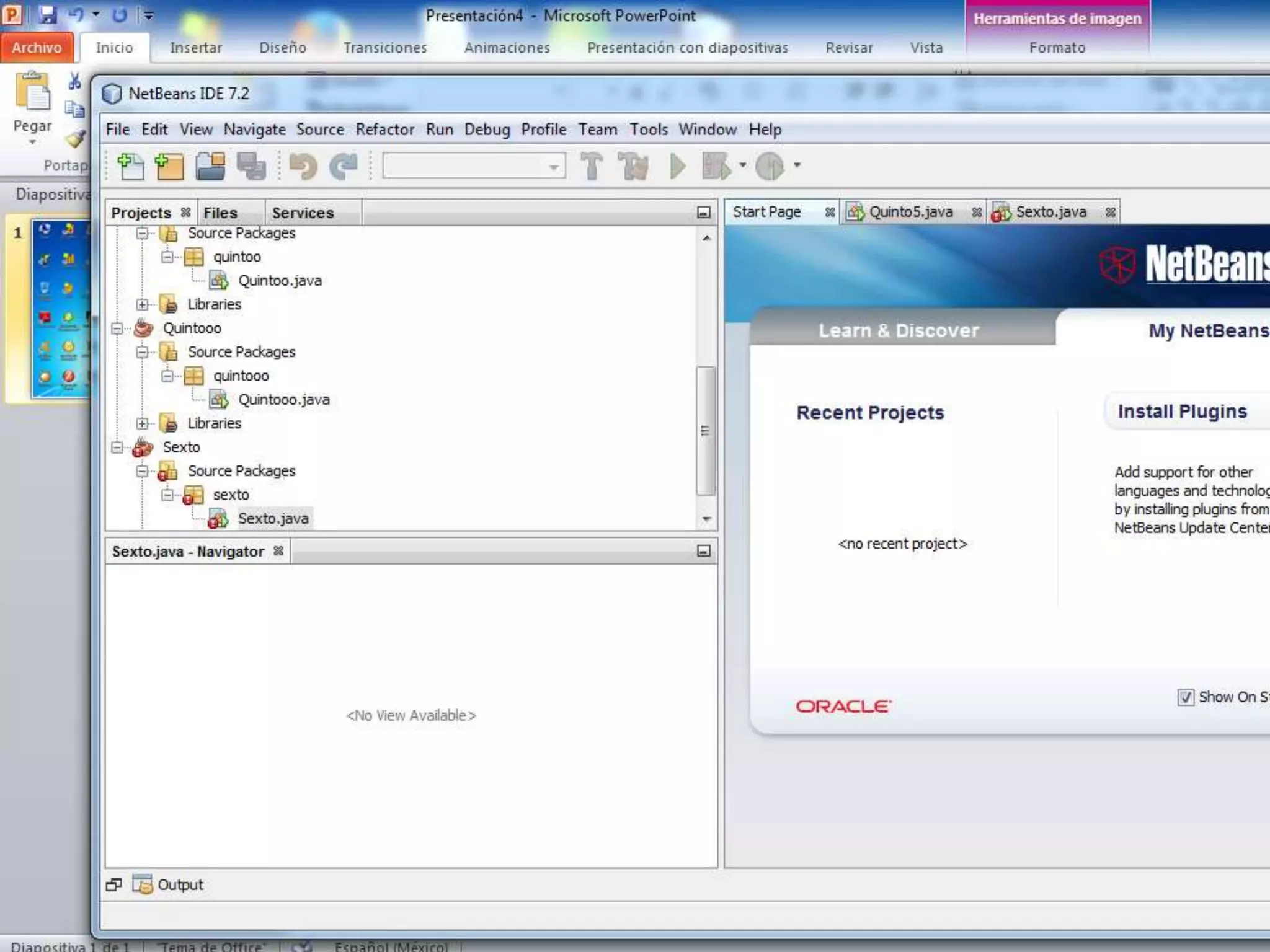Click the New Project toolbar icon
Screen dimensions: 1270x952
[169, 166]
